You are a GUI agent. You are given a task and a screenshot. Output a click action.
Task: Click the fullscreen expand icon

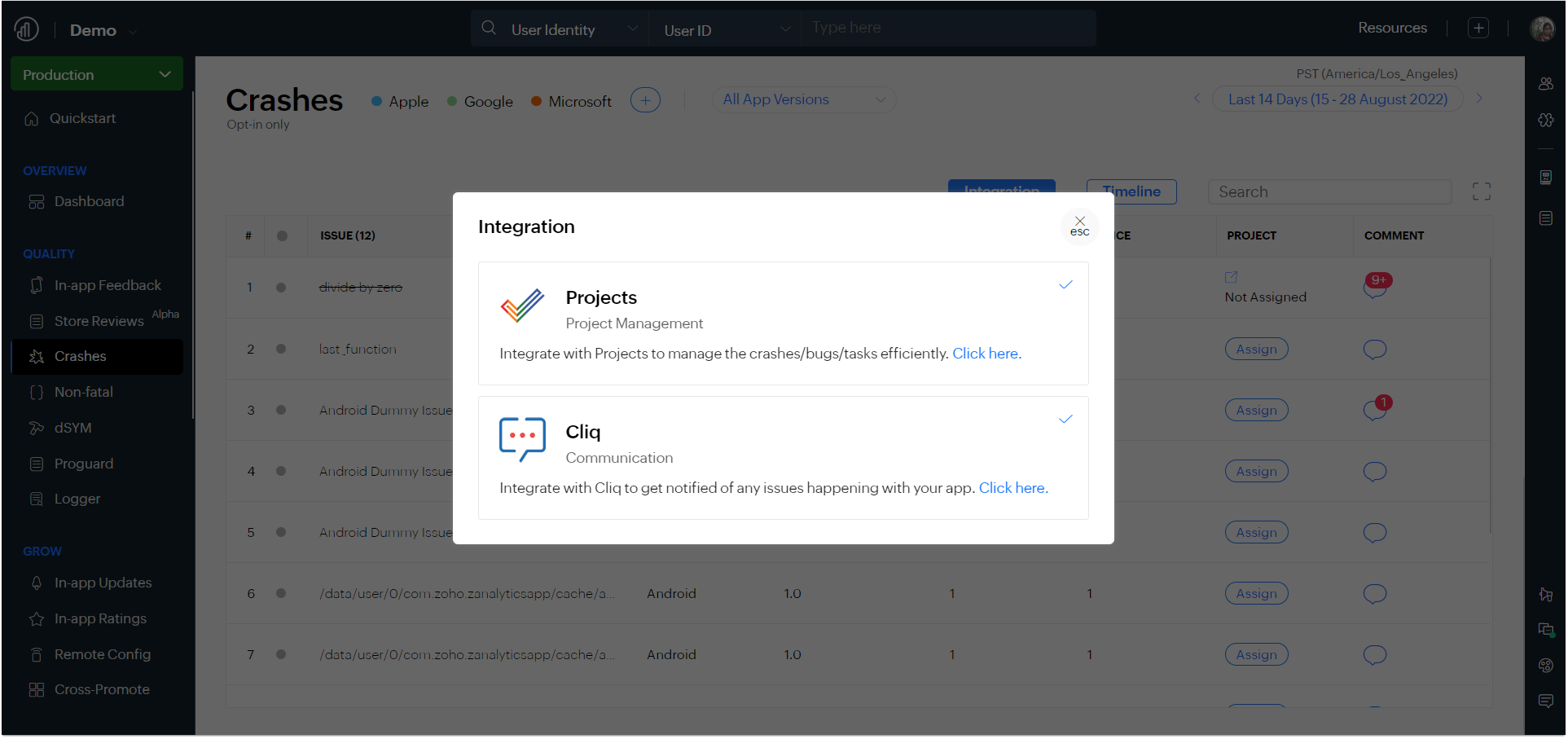tap(1481, 191)
